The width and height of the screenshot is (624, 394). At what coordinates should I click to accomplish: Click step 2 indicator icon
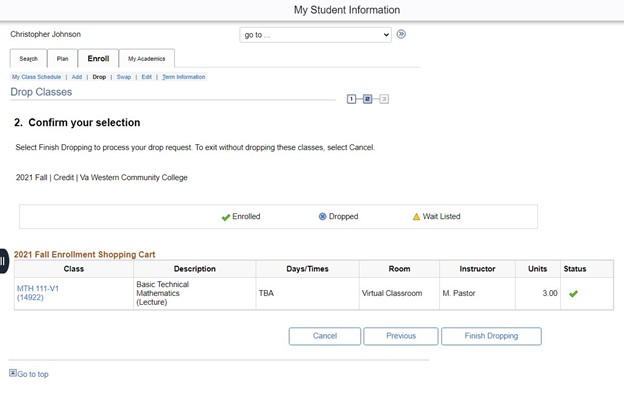[x=368, y=99]
